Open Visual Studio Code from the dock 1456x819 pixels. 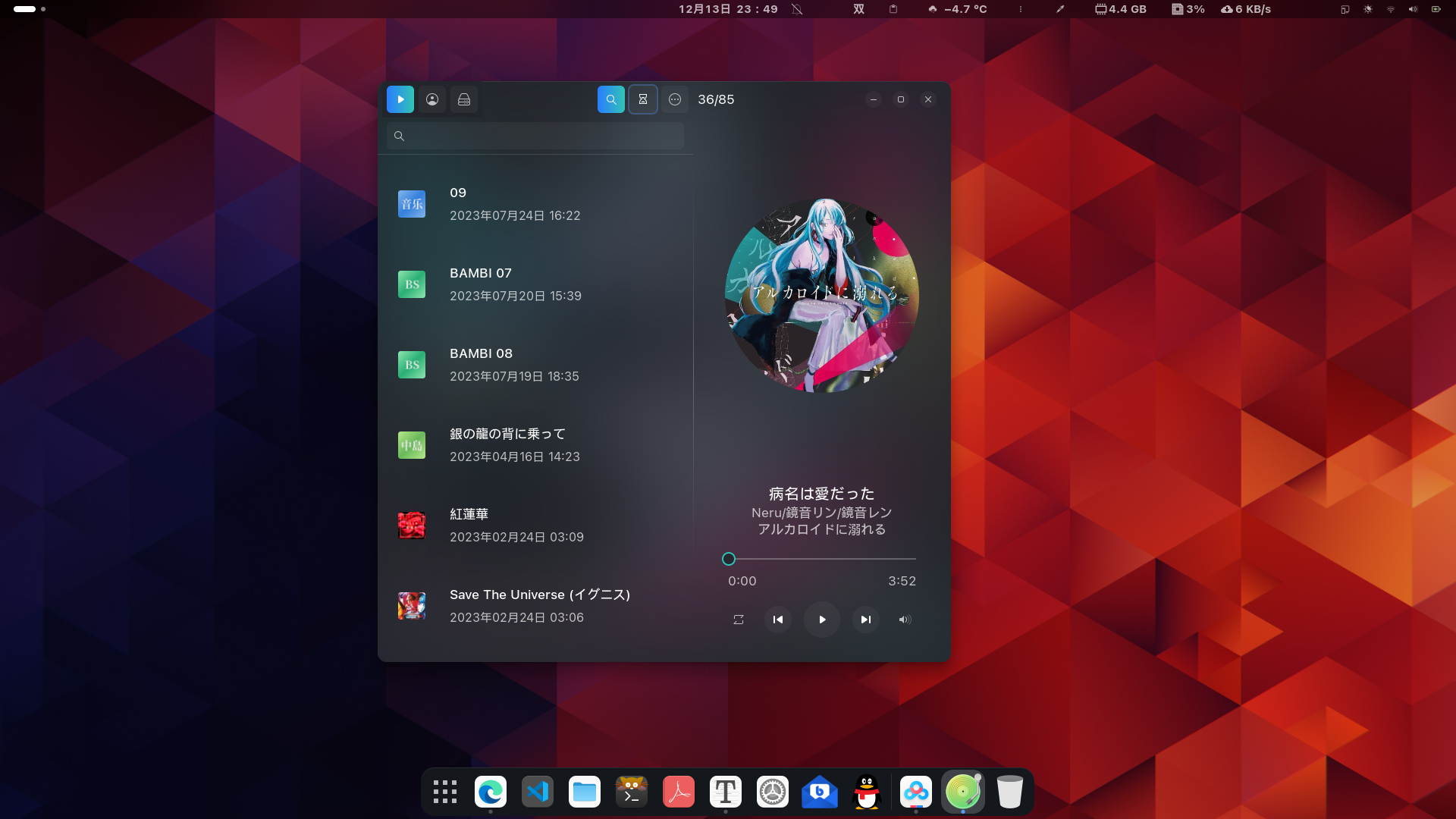tap(538, 791)
